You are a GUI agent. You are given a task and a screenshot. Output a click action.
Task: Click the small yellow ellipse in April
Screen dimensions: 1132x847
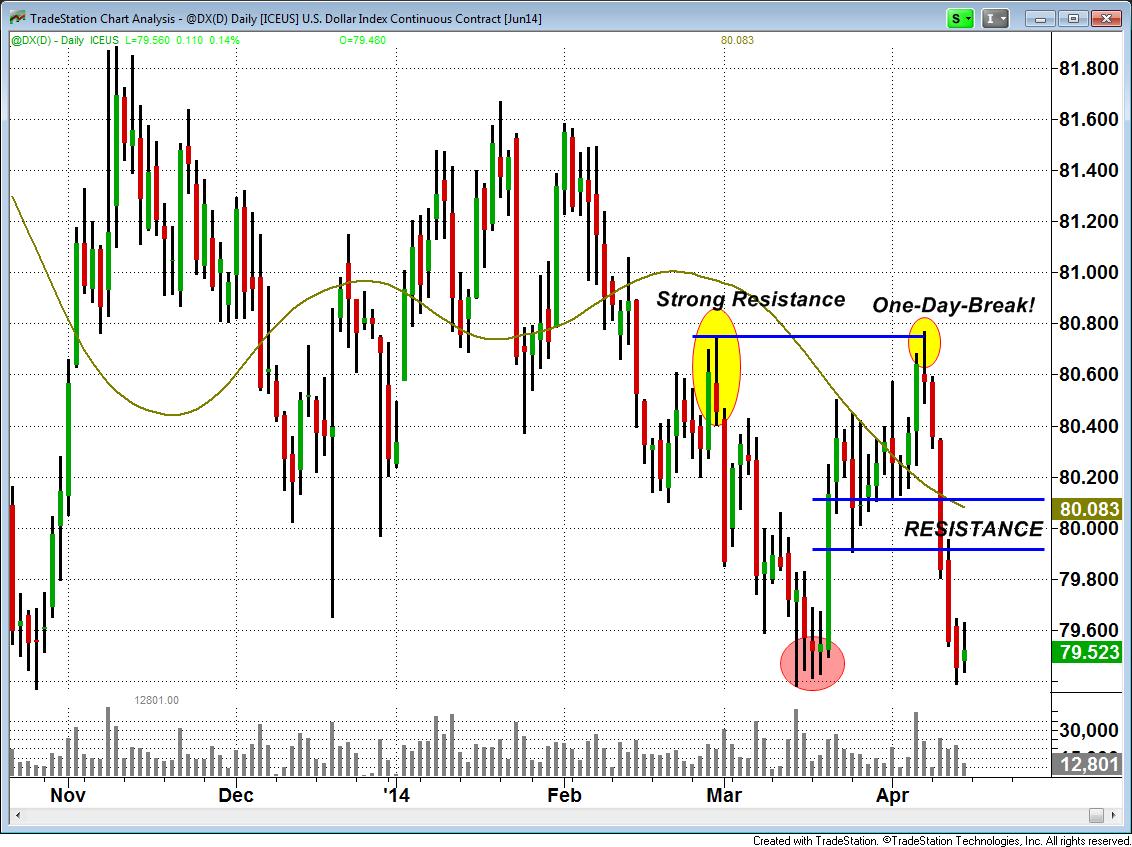coord(923,341)
